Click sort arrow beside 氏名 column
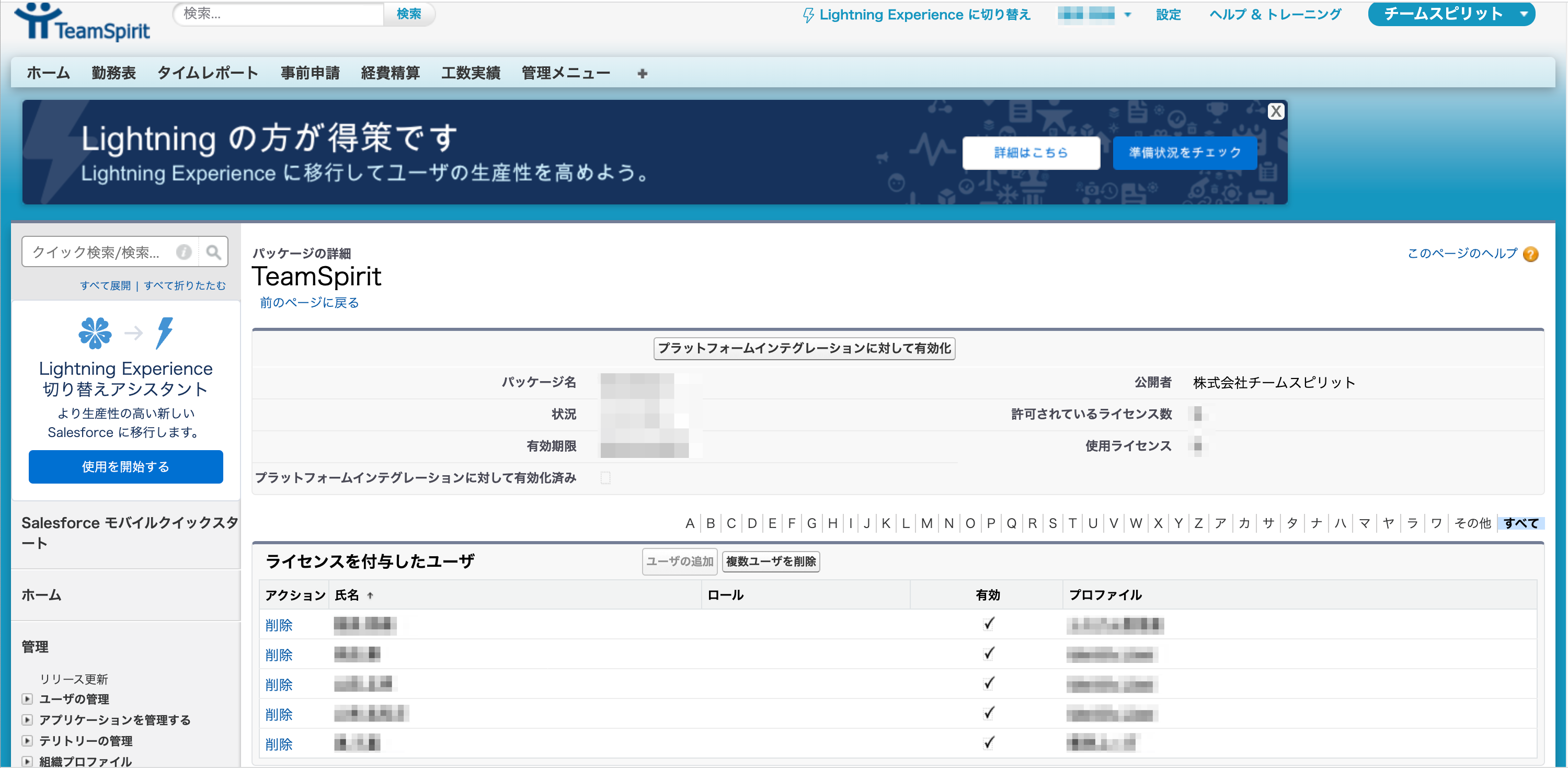 (x=370, y=596)
